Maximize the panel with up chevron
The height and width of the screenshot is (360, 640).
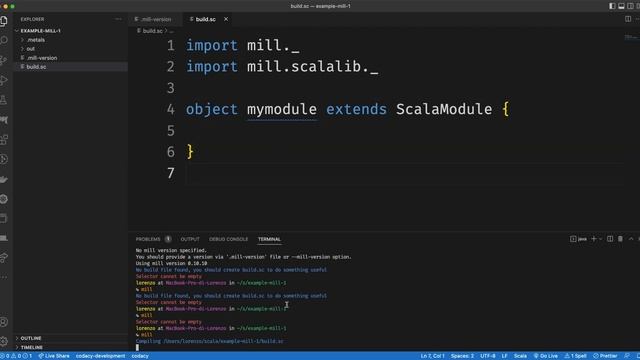[x=631, y=239]
